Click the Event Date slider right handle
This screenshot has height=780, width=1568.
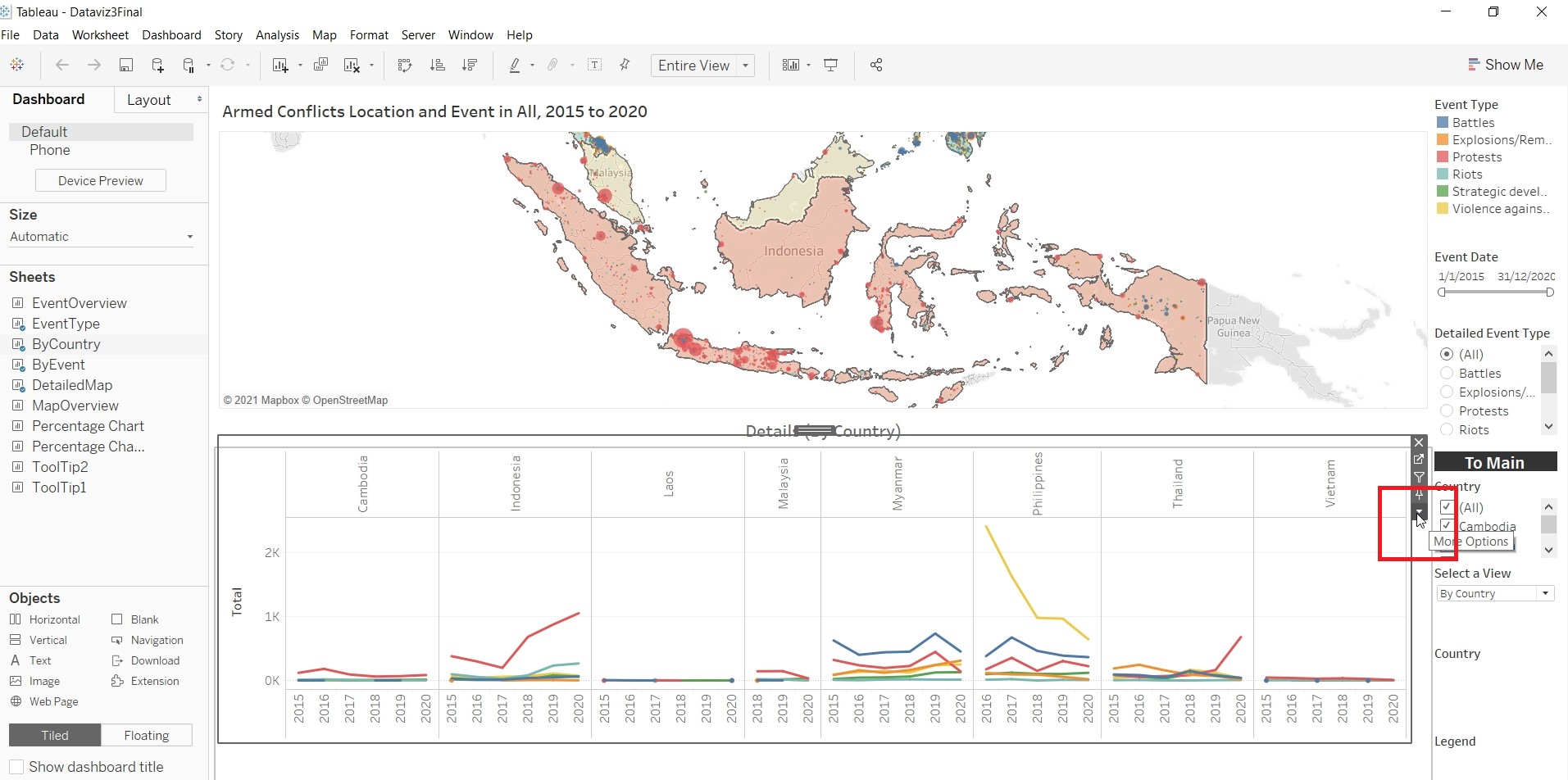tap(1549, 292)
